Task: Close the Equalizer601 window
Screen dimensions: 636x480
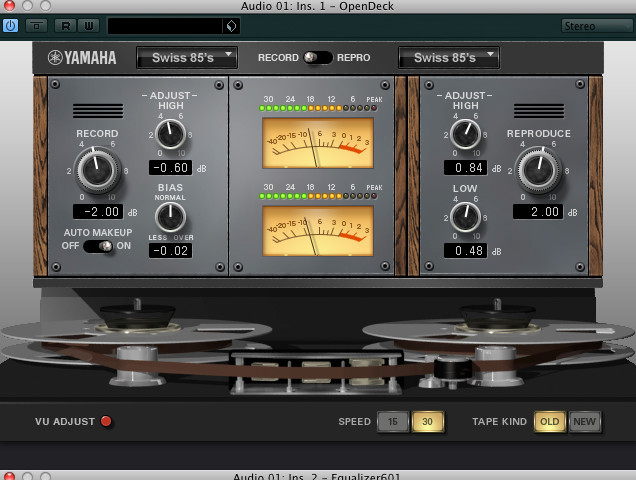Action: point(9,476)
